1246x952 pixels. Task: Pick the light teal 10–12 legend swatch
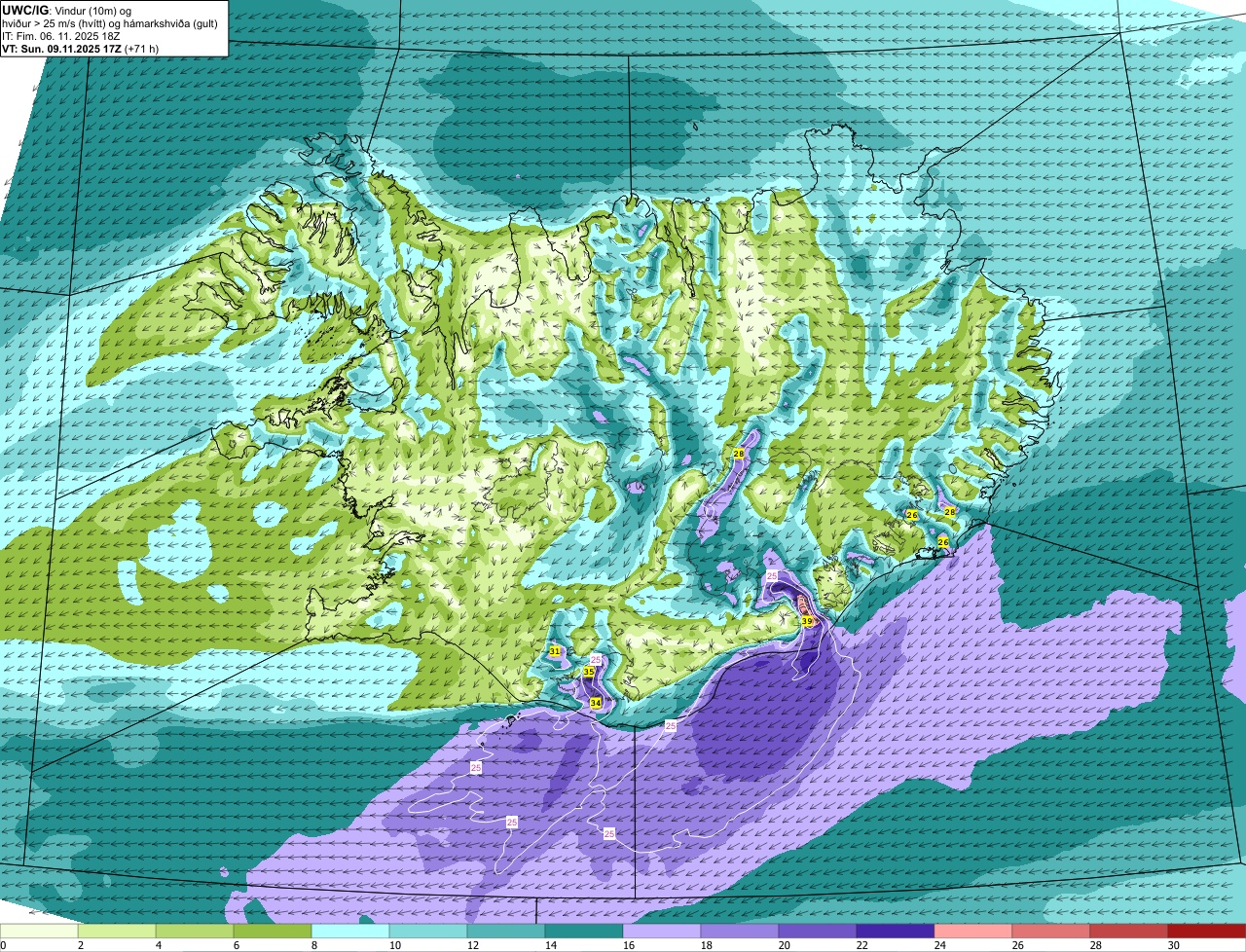pyautogui.click(x=428, y=932)
